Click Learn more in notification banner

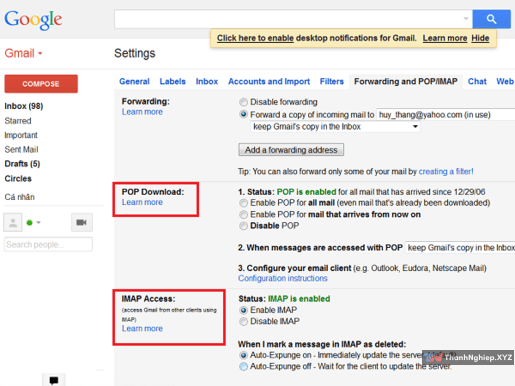click(445, 38)
